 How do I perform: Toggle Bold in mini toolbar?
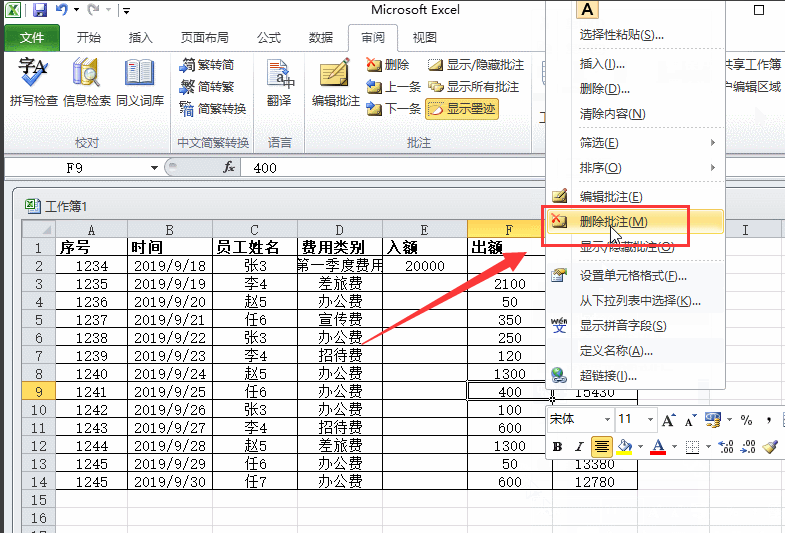557,446
